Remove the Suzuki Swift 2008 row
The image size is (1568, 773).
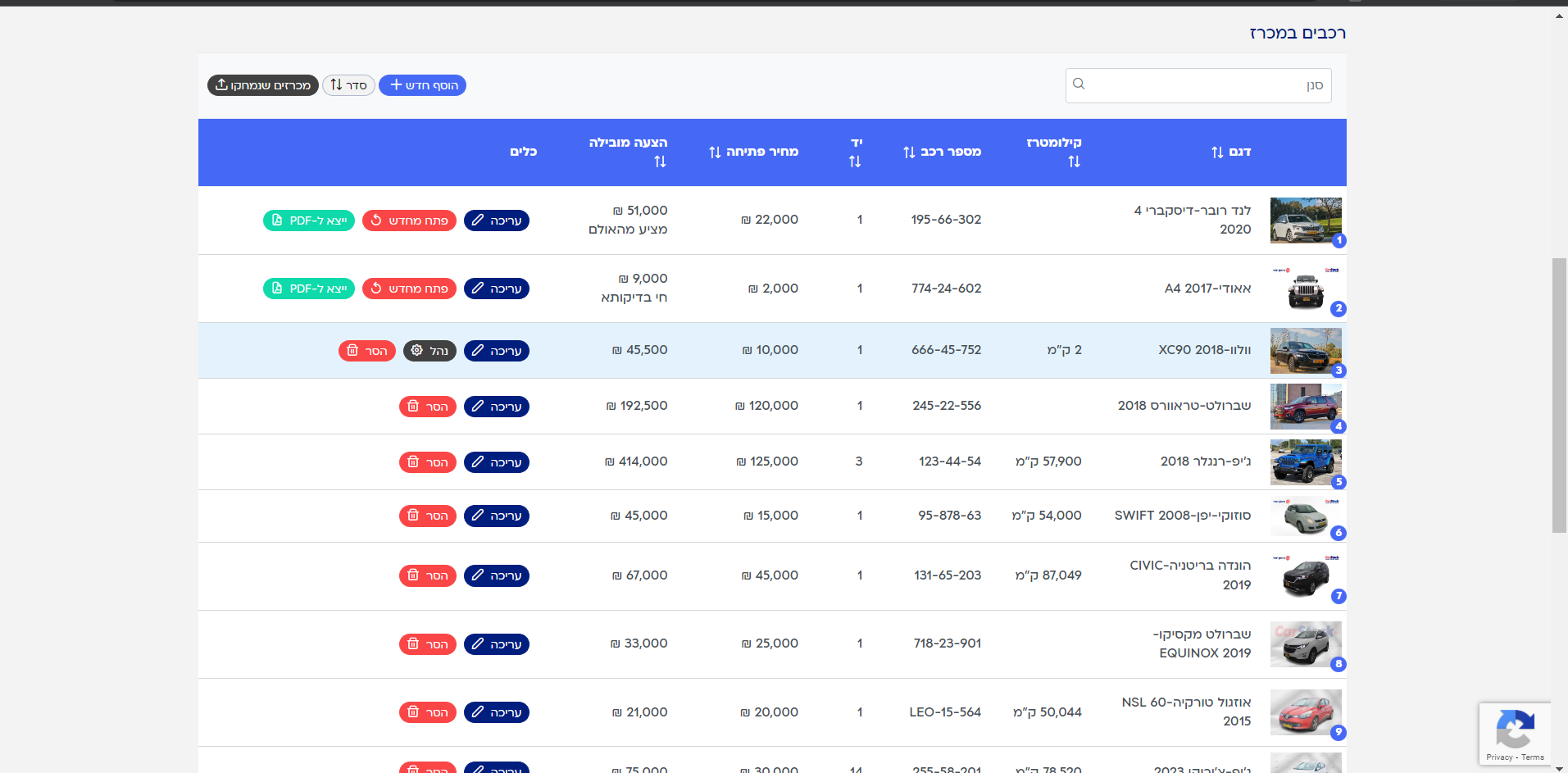click(428, 516)
